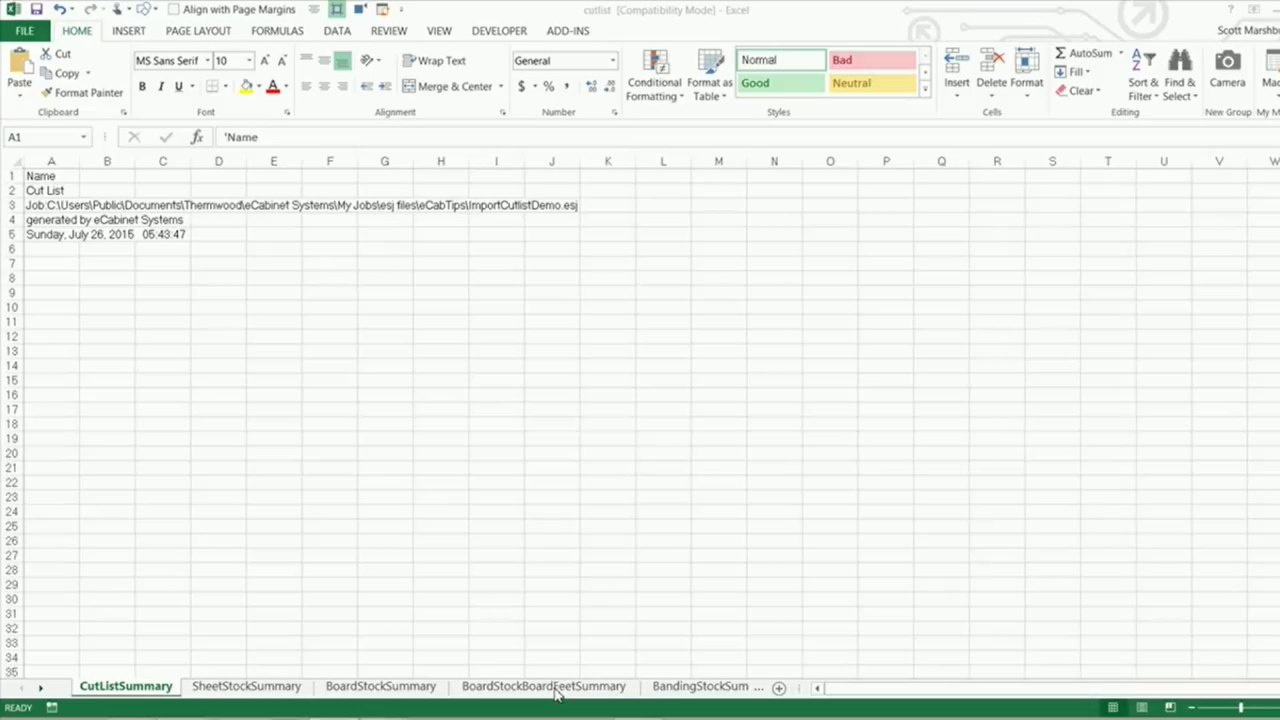Open the SheetStockSummary sheet
This screenshot has width=1280, height=720.
[246, 687]
